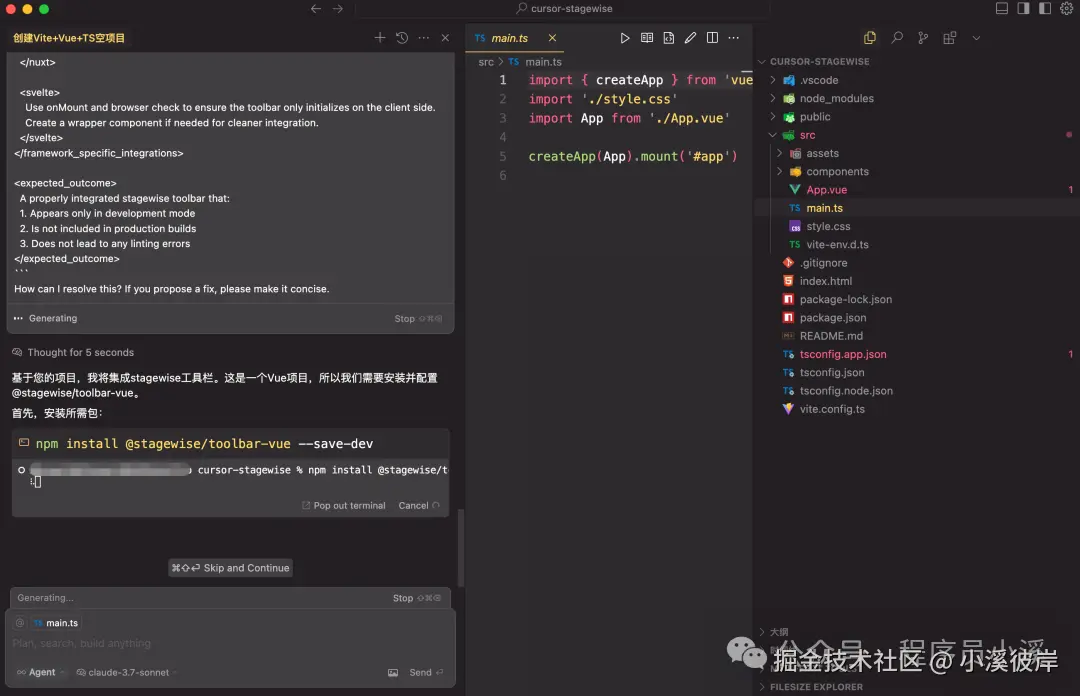Toggle the primary sidebar visibility

click(x=1022, y=8)
